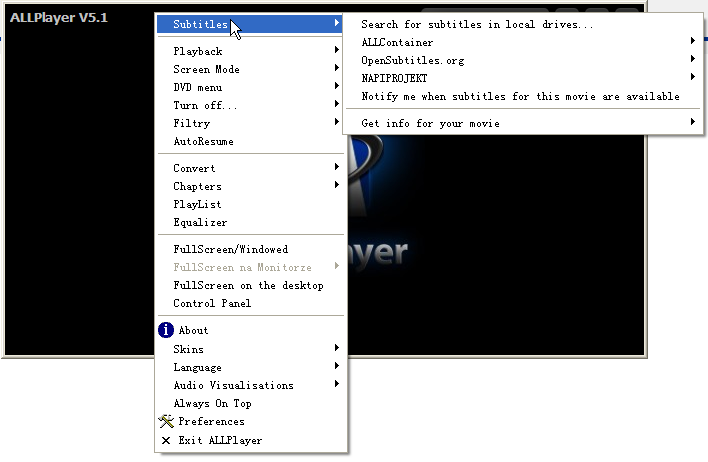Image resolution: width=708 pixels, height=462 pixels.
Task: Click the arrow beside ALLContainer
Action: (693, 41)
